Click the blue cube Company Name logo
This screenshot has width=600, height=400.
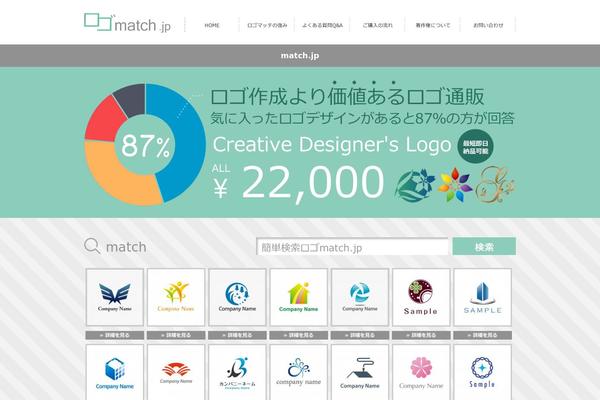click(x=115, y=372)
